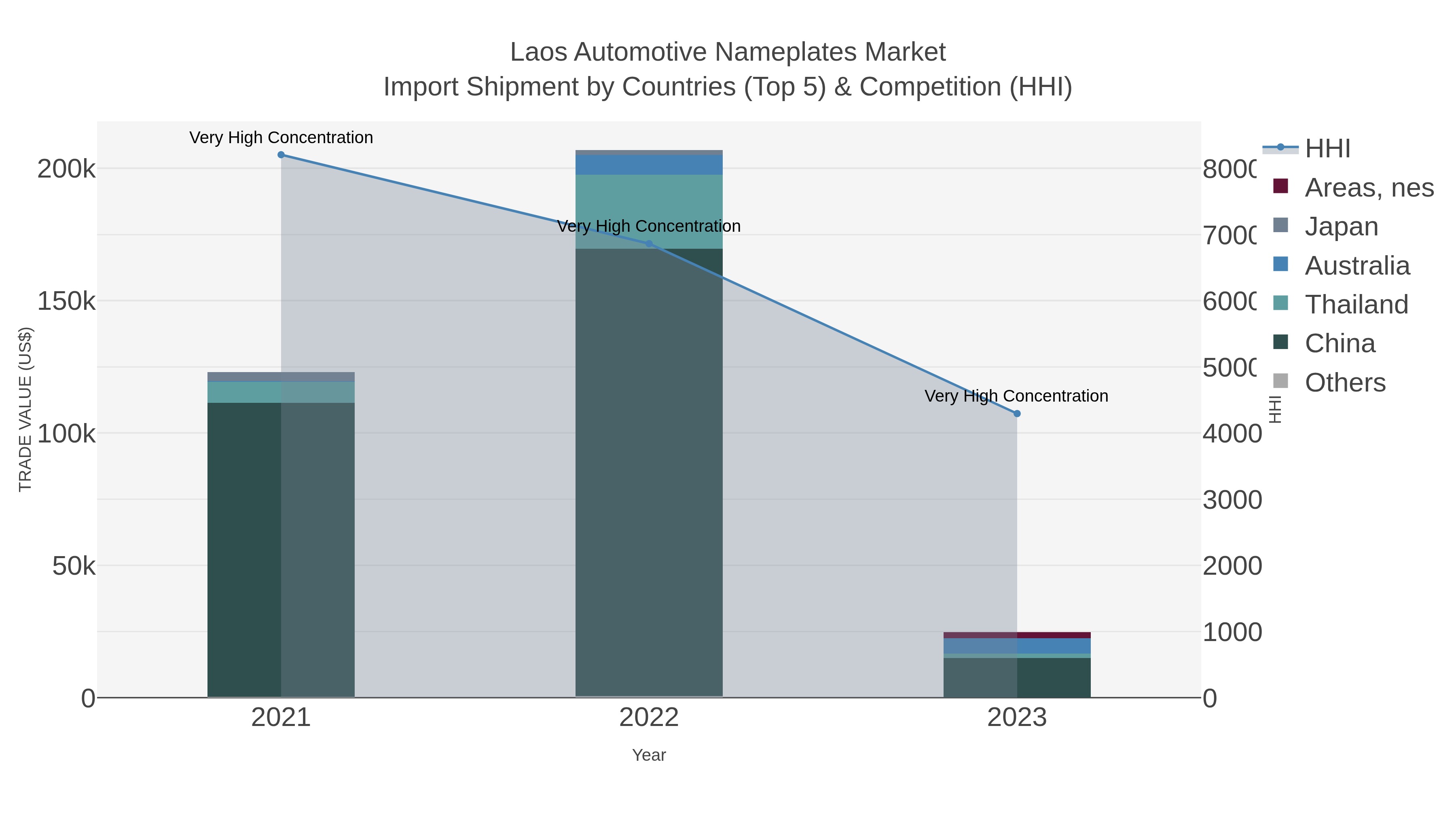Select the 2021 HHI data point
1456x819 pixels.
[x=281, y=155]
